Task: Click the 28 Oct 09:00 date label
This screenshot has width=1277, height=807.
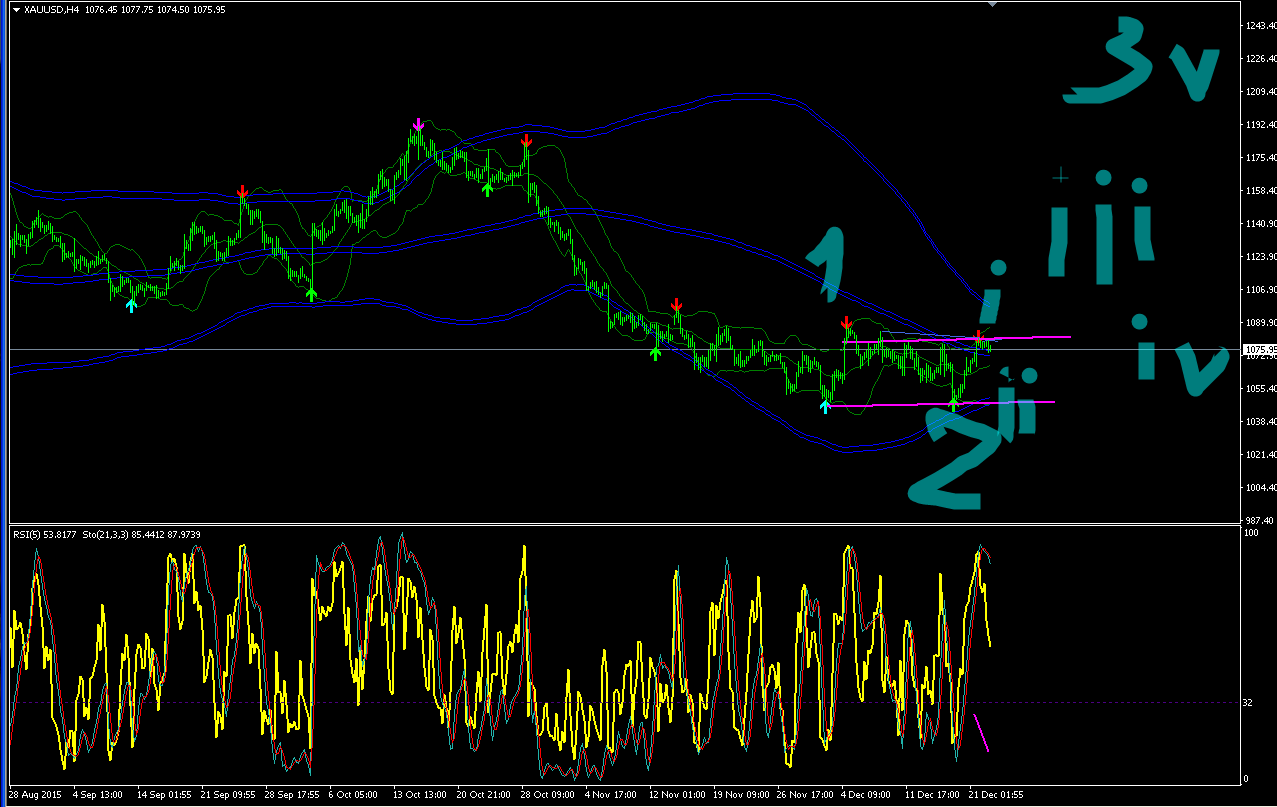Action: (548, 796)
